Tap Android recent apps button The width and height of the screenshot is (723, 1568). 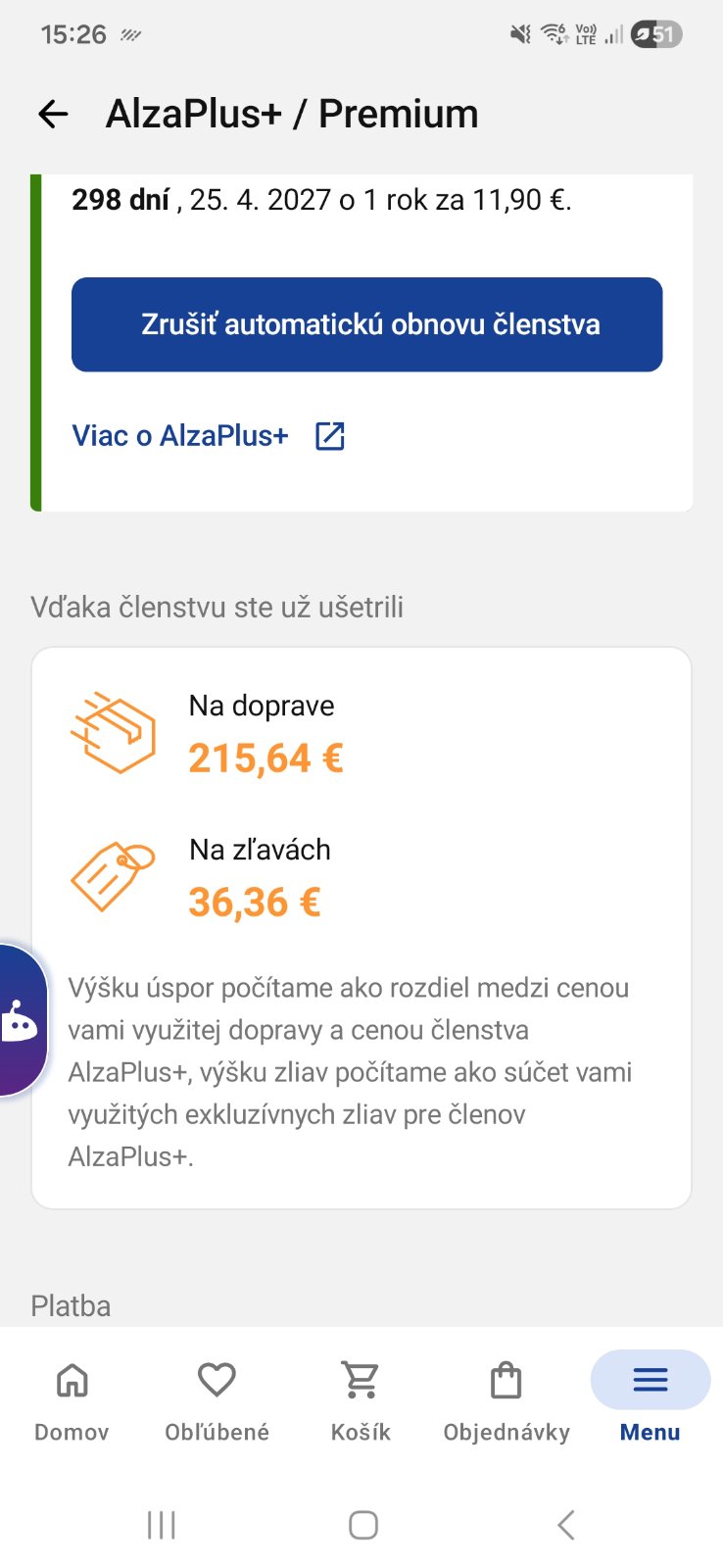(161, 1525)
